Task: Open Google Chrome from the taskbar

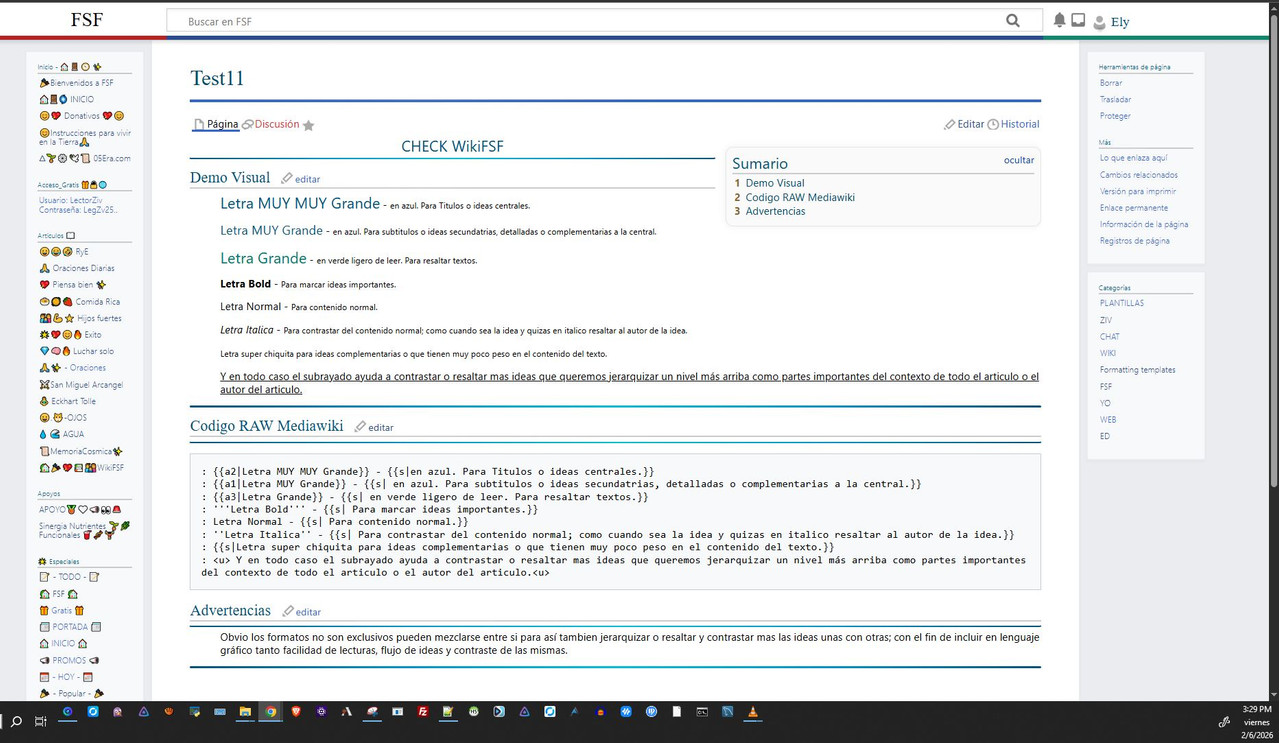Action: 270,712
